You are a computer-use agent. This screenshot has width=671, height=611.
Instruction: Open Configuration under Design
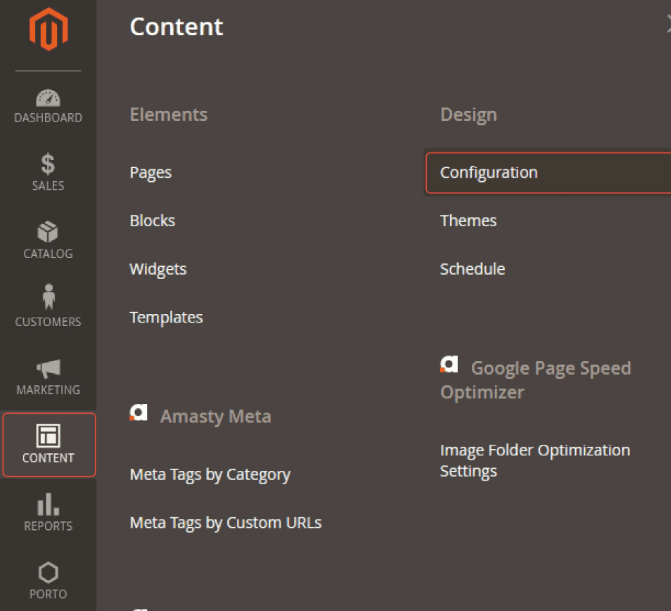tap(549, 172)
